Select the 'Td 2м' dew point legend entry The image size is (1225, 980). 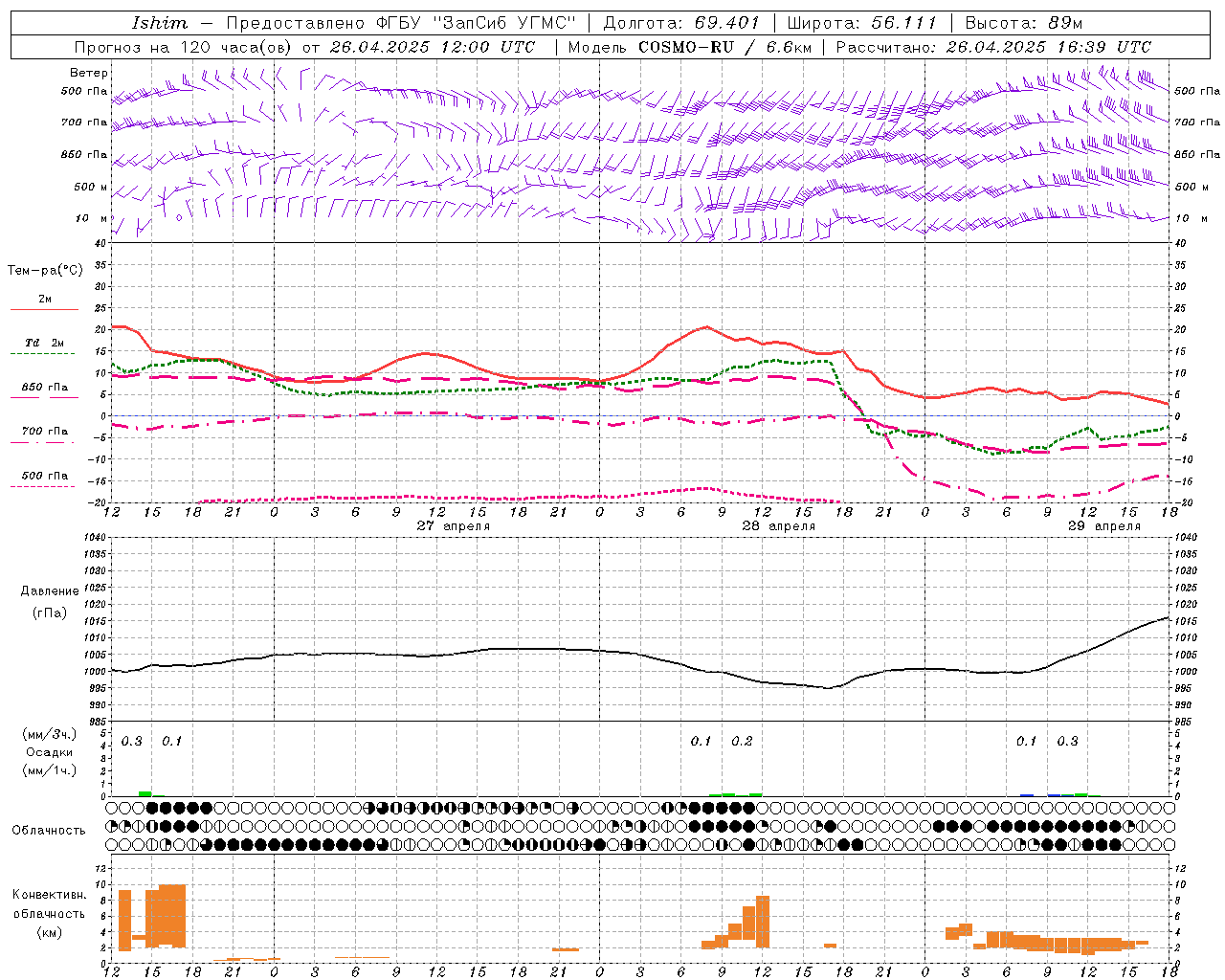tap(45, 343)
